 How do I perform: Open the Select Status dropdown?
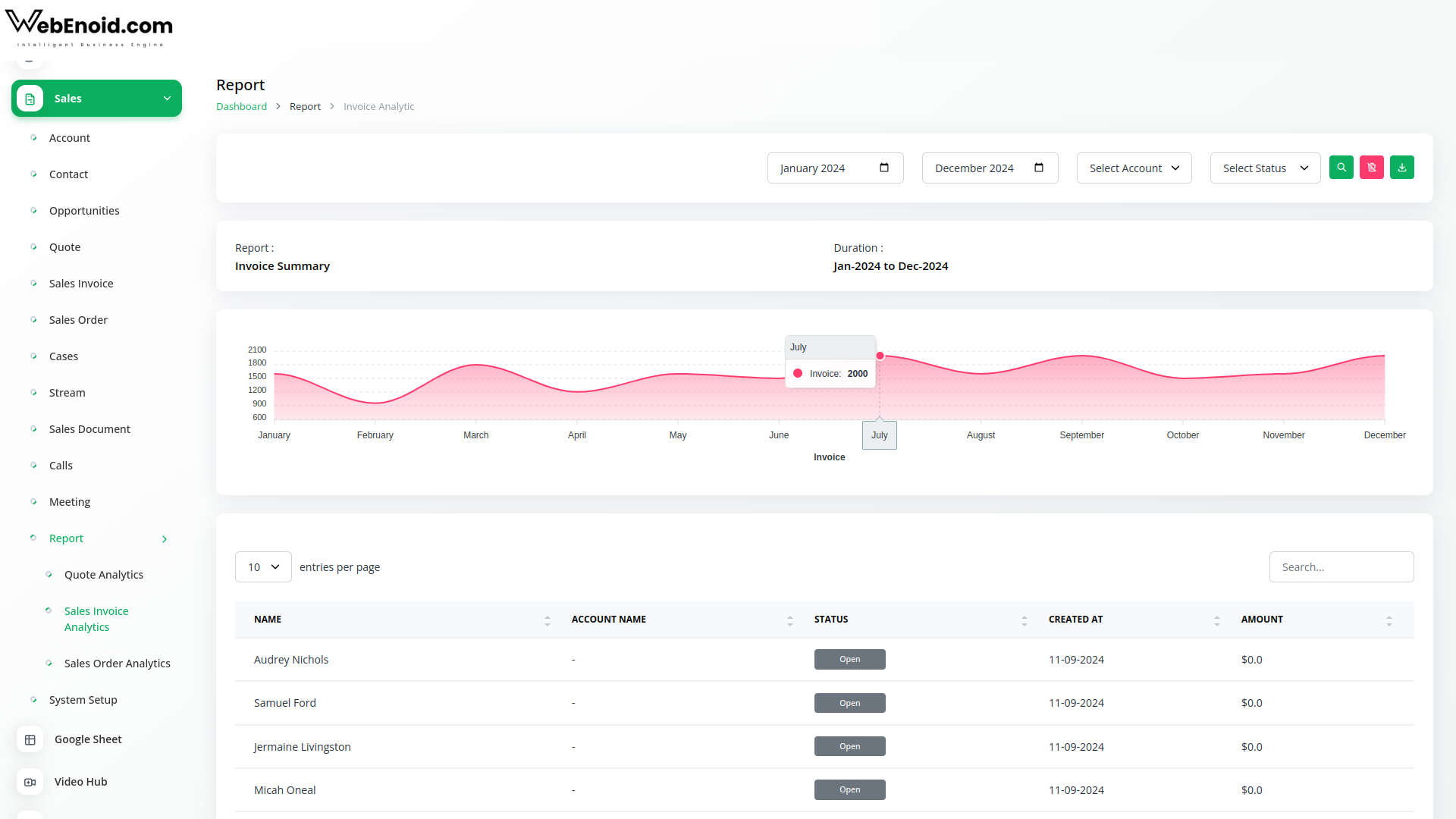point(1265,168)
